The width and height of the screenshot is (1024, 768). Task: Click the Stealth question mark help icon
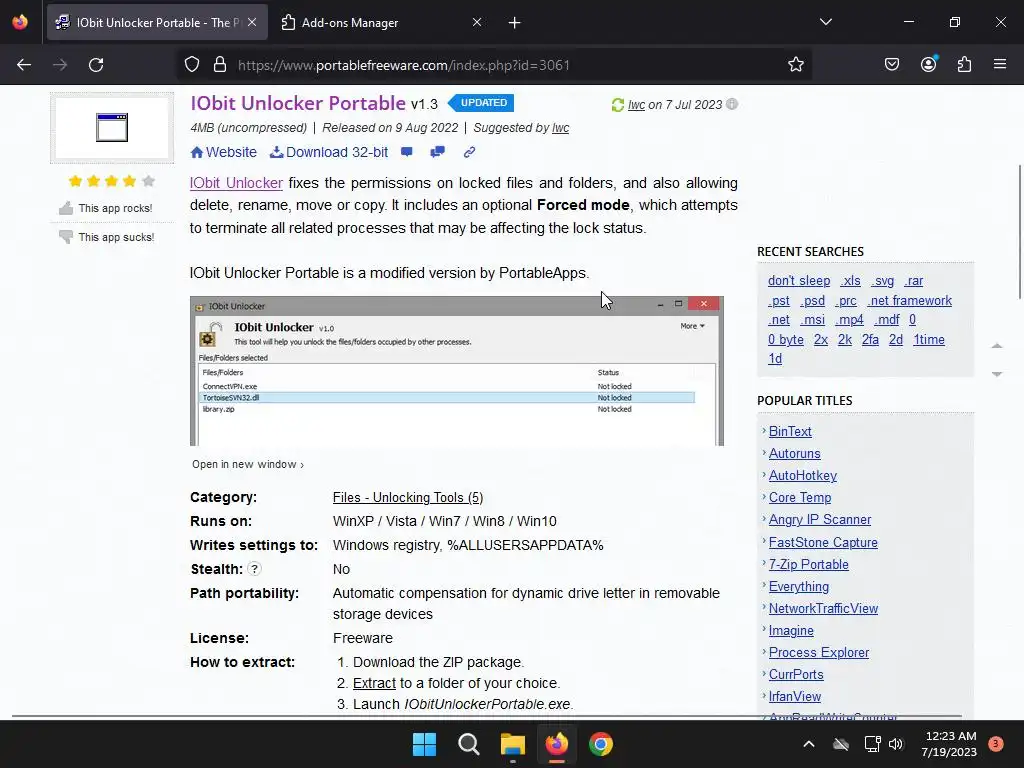pyautogui.click(x=255, y=569)
